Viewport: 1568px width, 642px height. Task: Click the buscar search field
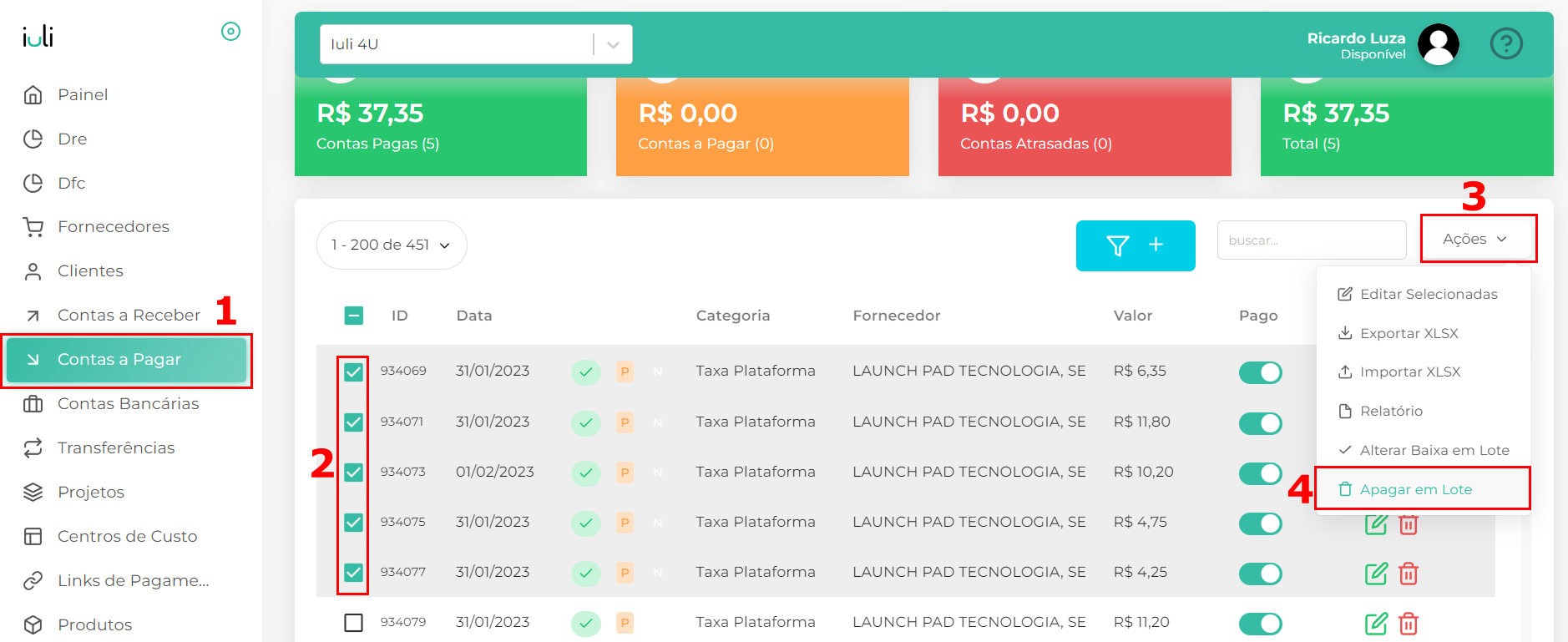click(1310, 240)
